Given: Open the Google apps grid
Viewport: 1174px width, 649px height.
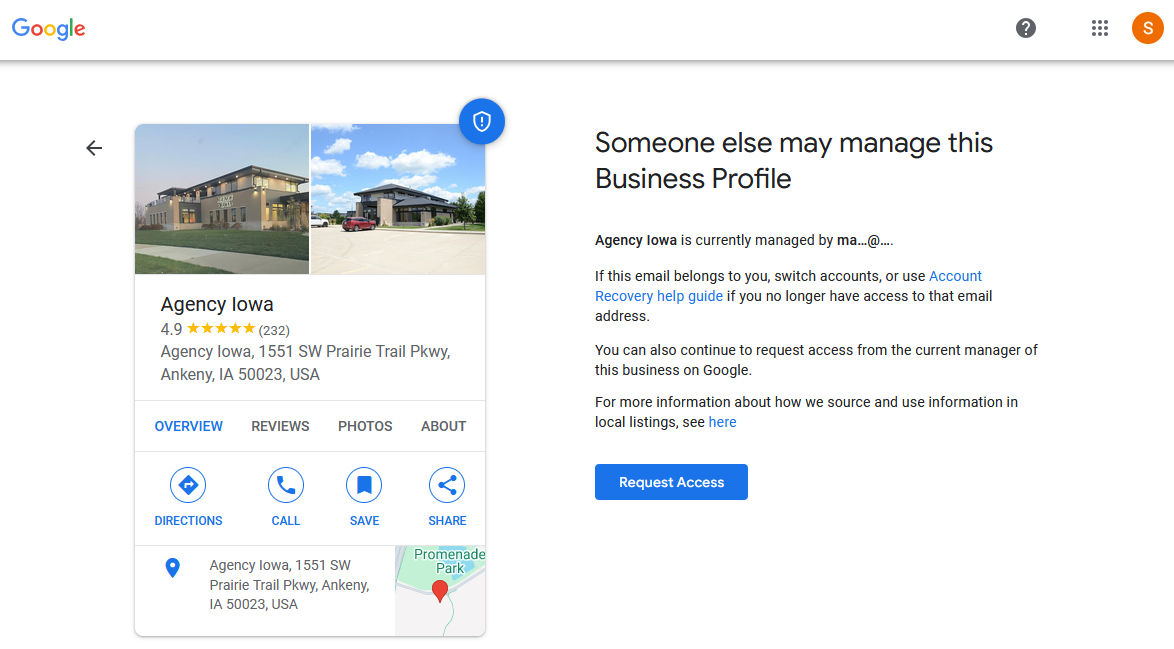Looking at the screenshot, I should coord(1099,28).
